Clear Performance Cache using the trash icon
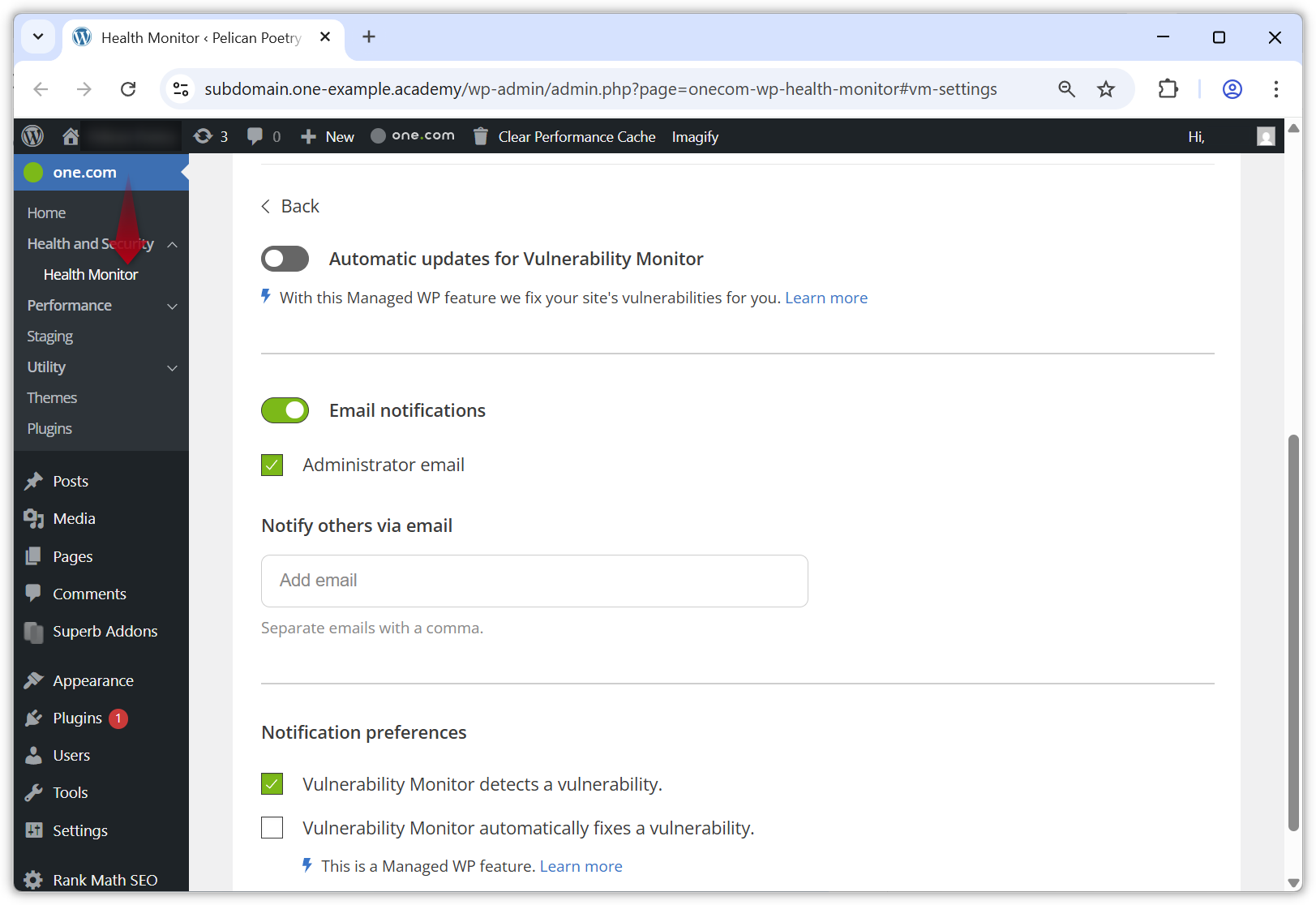Screen dimensions: 1316x905 pyautogui.click(x=480, y=135)
